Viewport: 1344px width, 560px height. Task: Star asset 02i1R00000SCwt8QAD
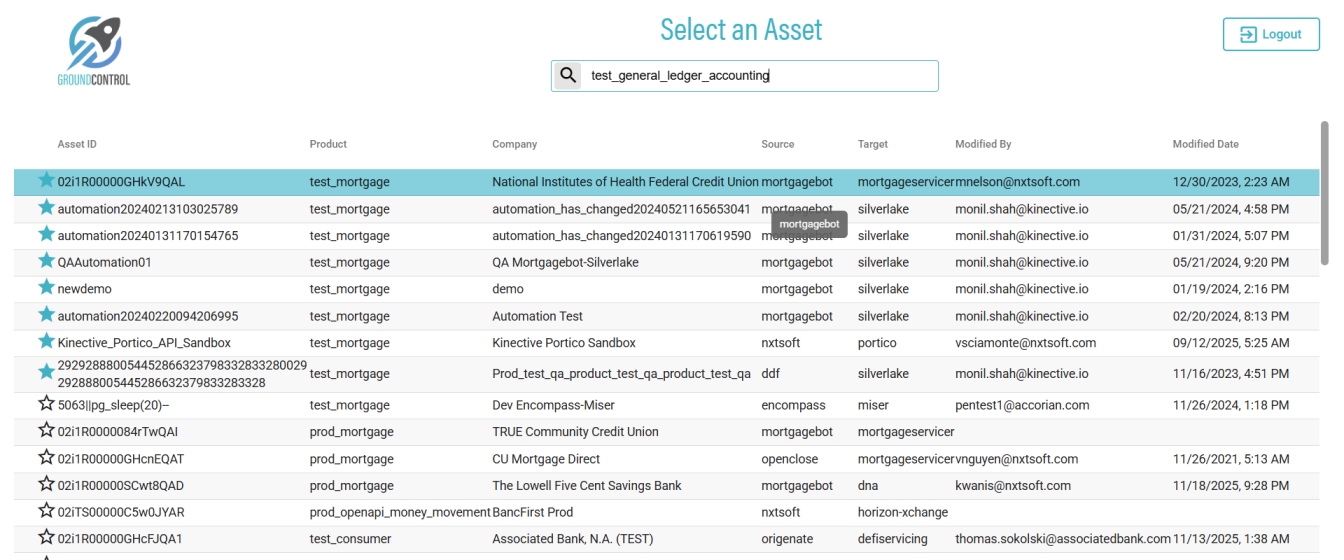click(46, 485)
